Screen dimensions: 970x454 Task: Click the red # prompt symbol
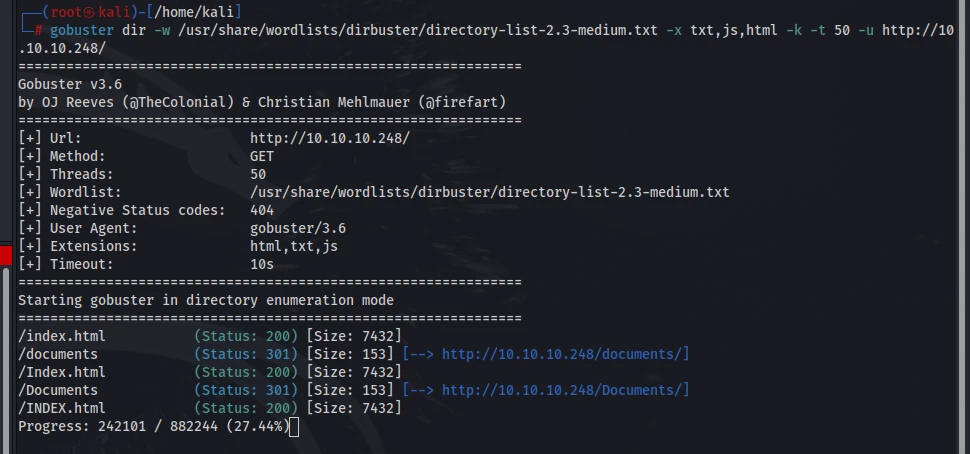pos(38,30)
